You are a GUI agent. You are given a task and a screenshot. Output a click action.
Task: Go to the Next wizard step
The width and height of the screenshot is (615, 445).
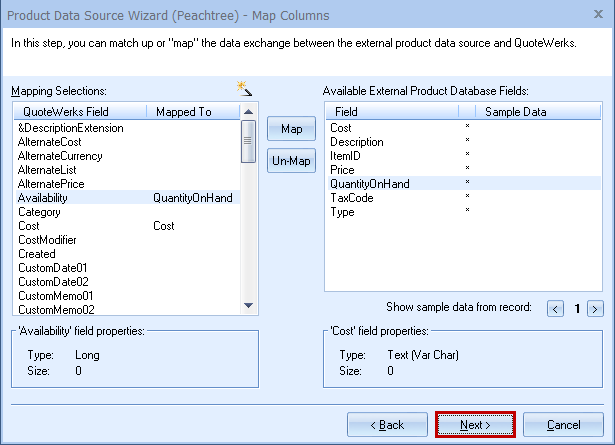pyautogui.click(x=475, y=425)
